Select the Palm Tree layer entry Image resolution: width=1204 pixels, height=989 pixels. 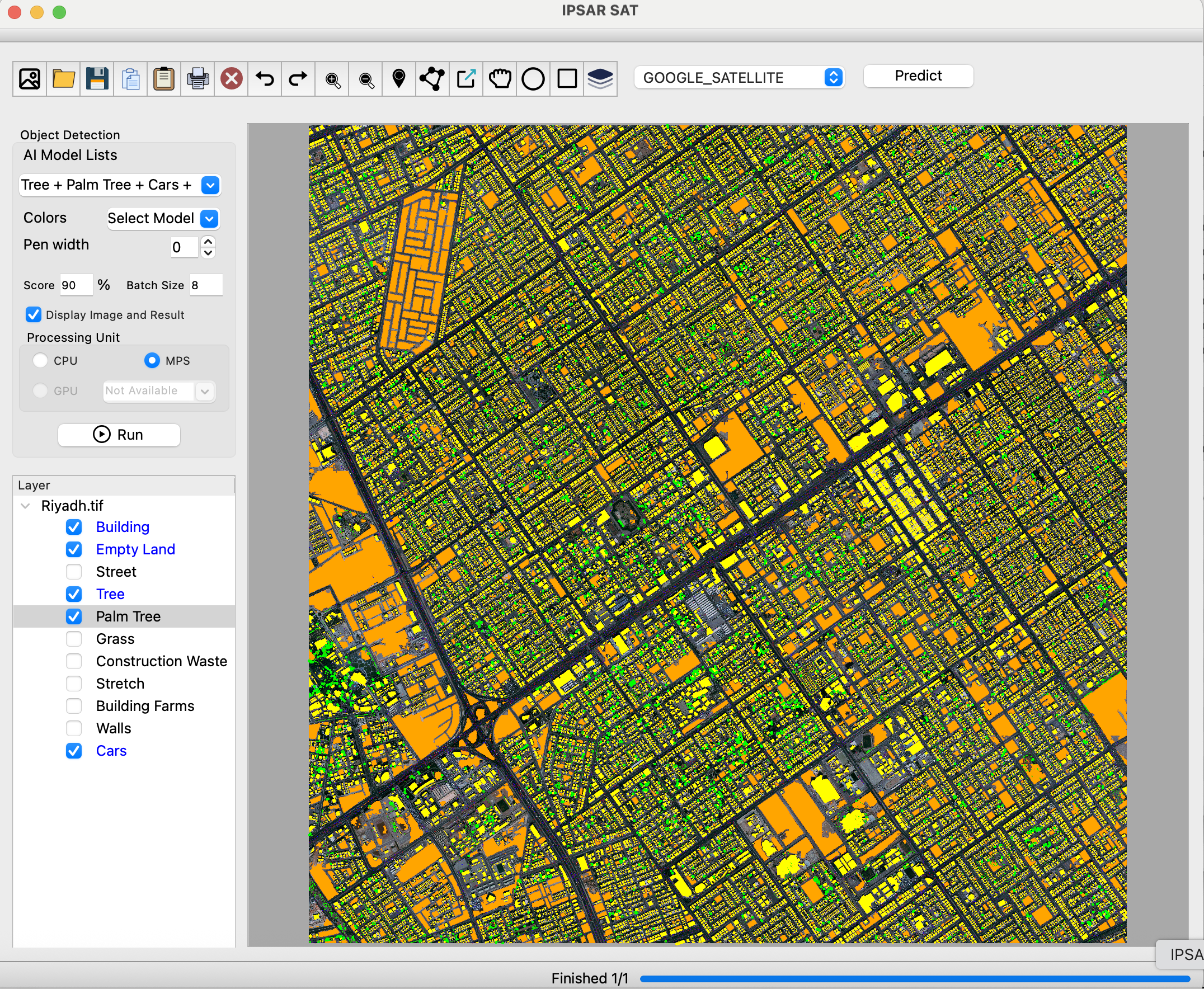click(129, 616)
